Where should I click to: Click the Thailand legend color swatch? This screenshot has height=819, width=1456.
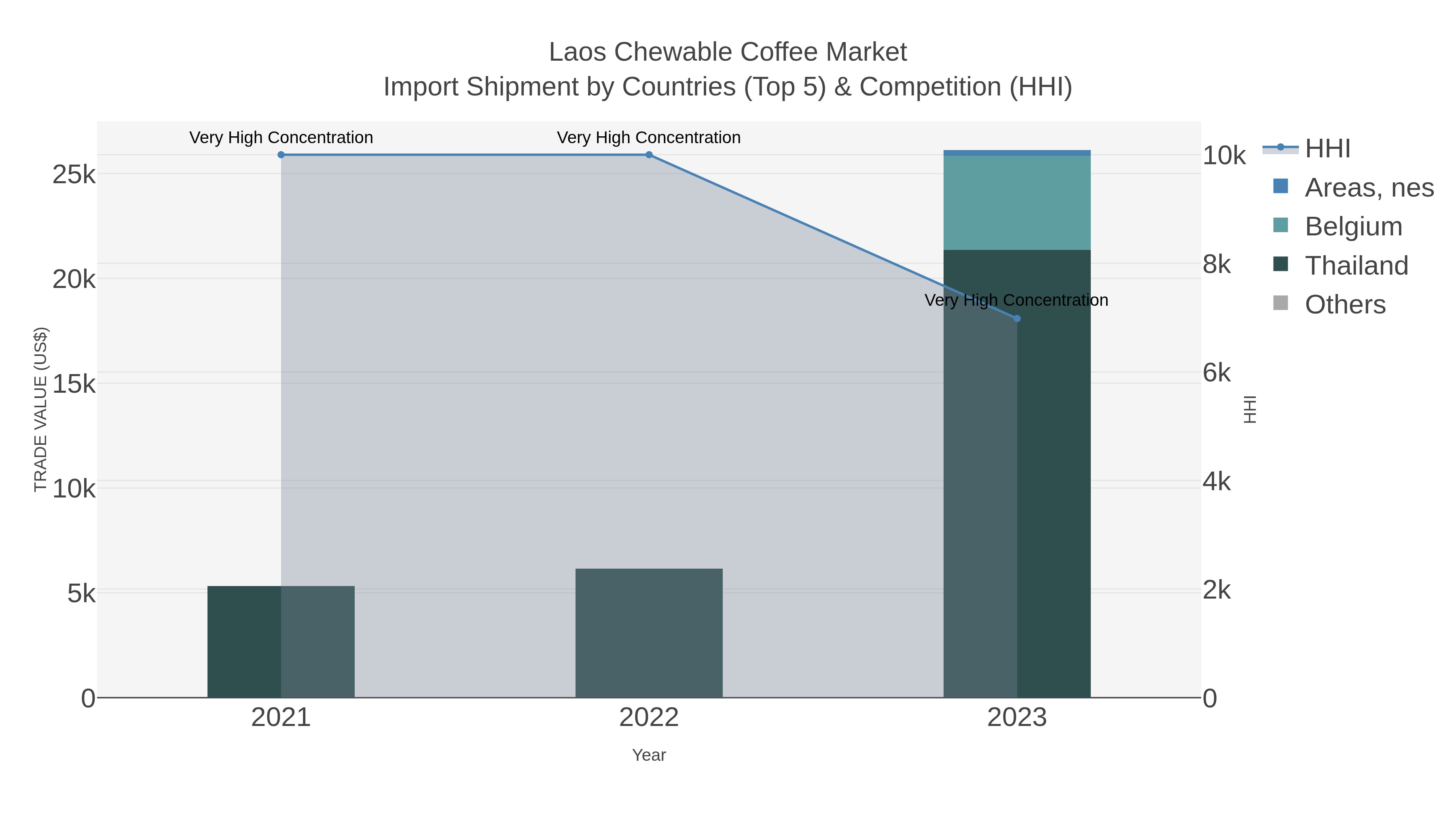[x=1280, y=264]
